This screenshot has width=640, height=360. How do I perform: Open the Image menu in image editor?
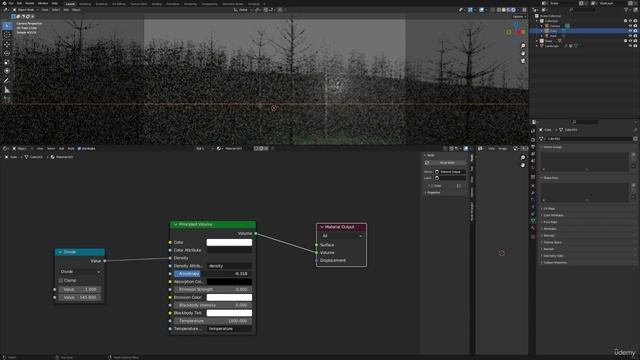[503, 149]
